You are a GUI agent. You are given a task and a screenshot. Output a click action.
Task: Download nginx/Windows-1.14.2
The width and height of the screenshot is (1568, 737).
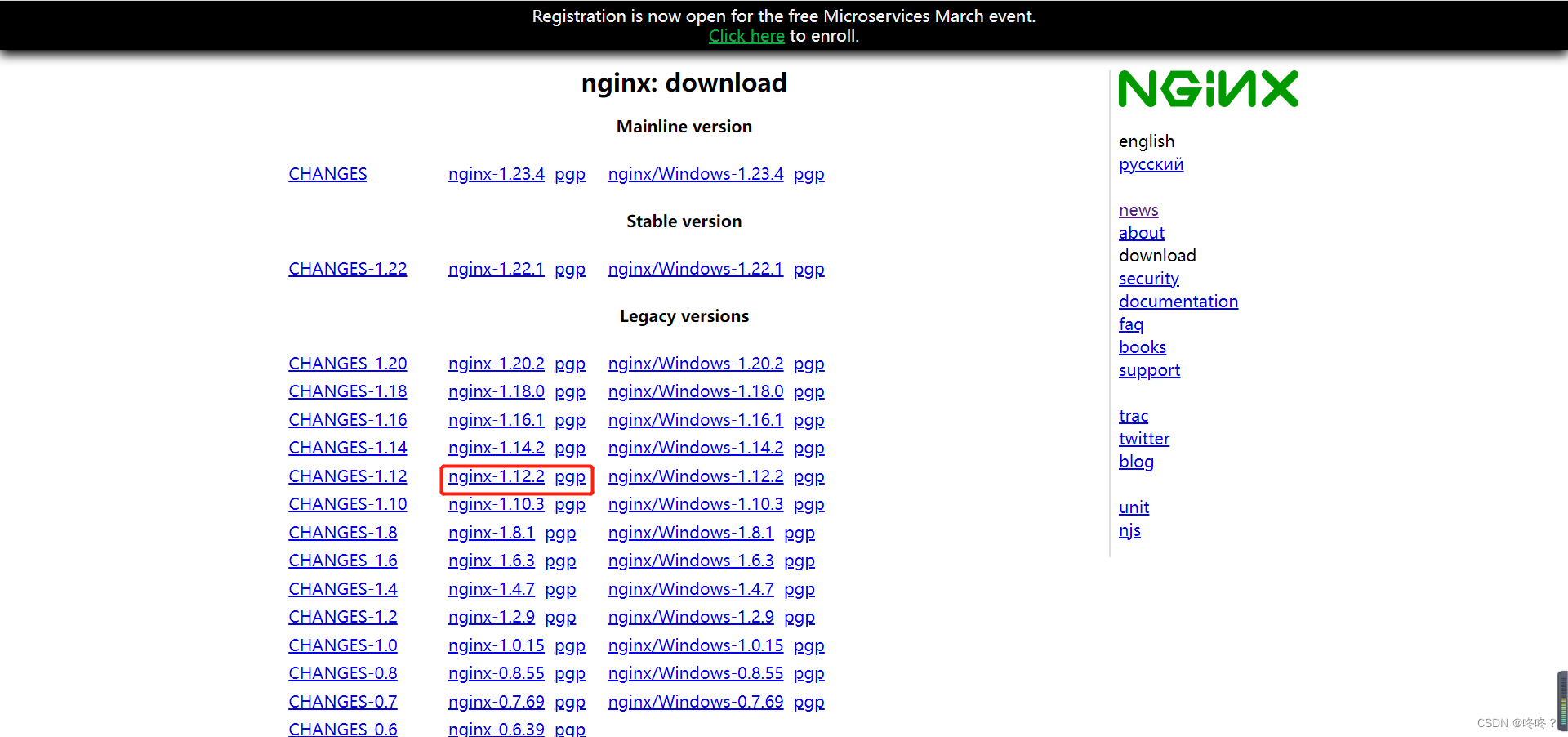[x=695, y=448]
